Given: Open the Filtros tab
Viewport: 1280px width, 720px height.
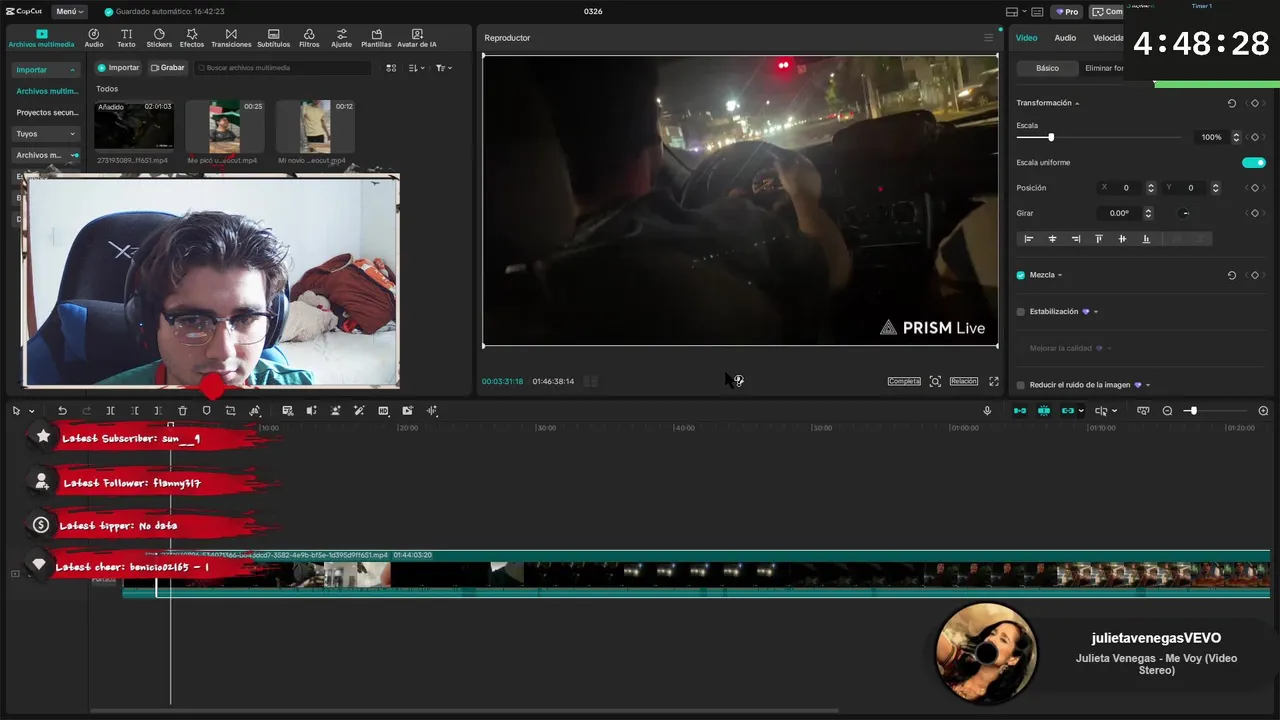Looking at the screenshot, I should [309, 38].
